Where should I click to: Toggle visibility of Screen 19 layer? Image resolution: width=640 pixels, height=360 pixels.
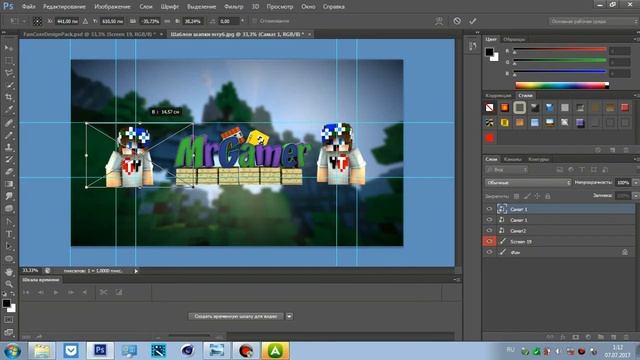click(x=489, y=241)
